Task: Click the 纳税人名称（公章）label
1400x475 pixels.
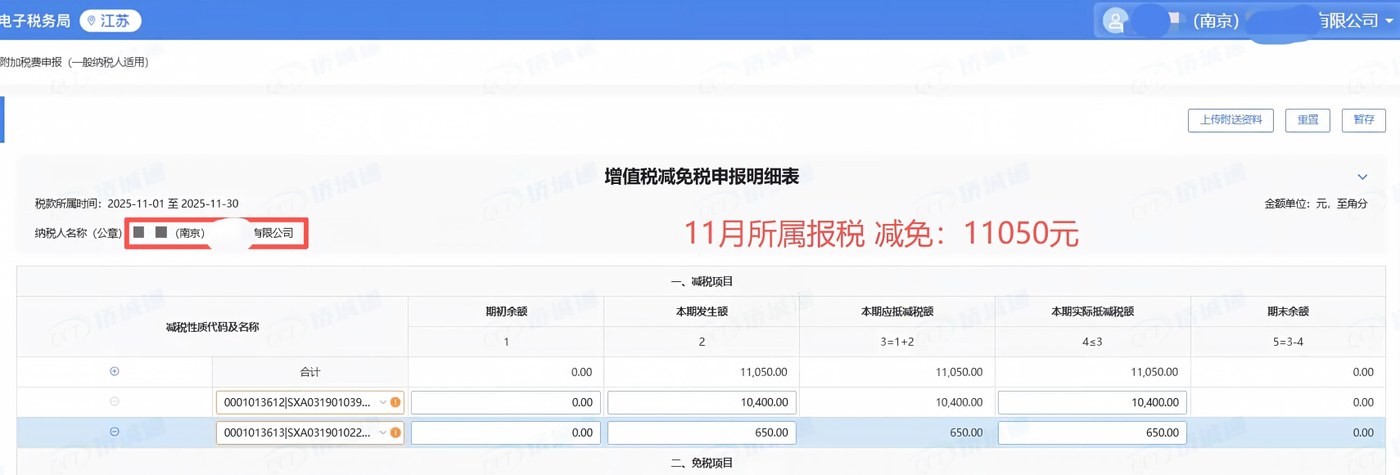Action: (x=79, y=233)
